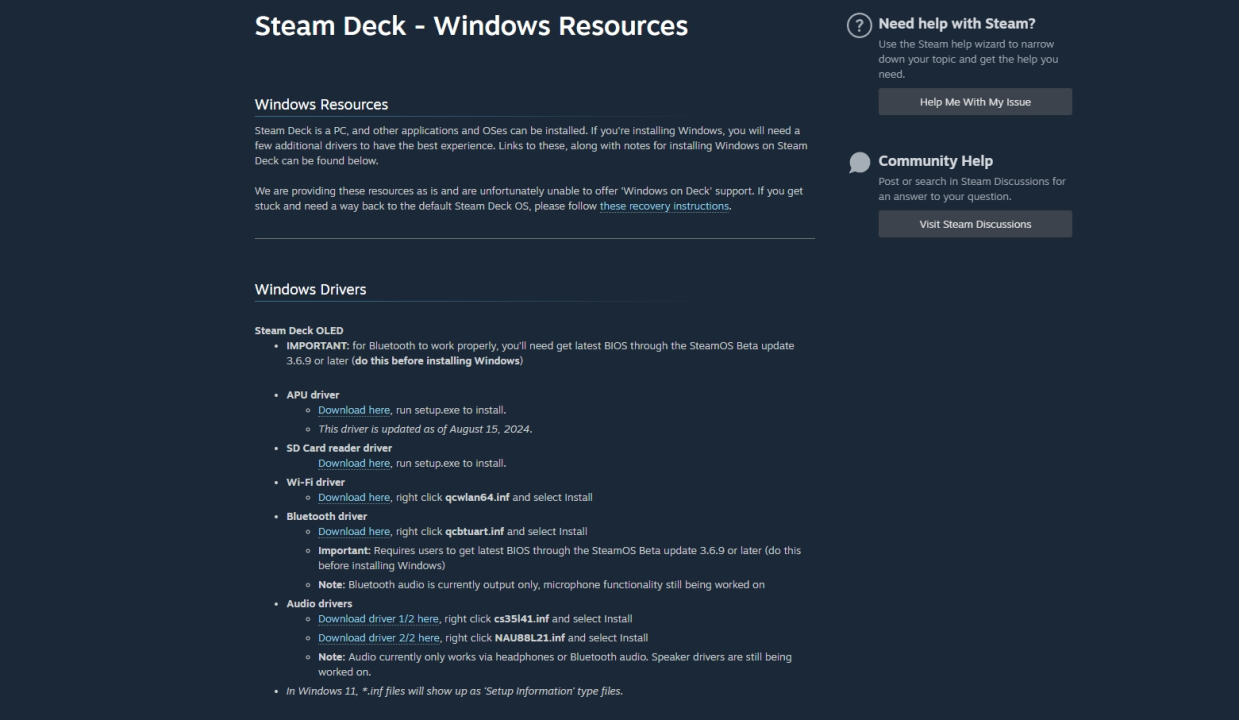Screen dimensions: 1239x720
Task: Click the Windows Resources section heading
Action: (322, 104)
